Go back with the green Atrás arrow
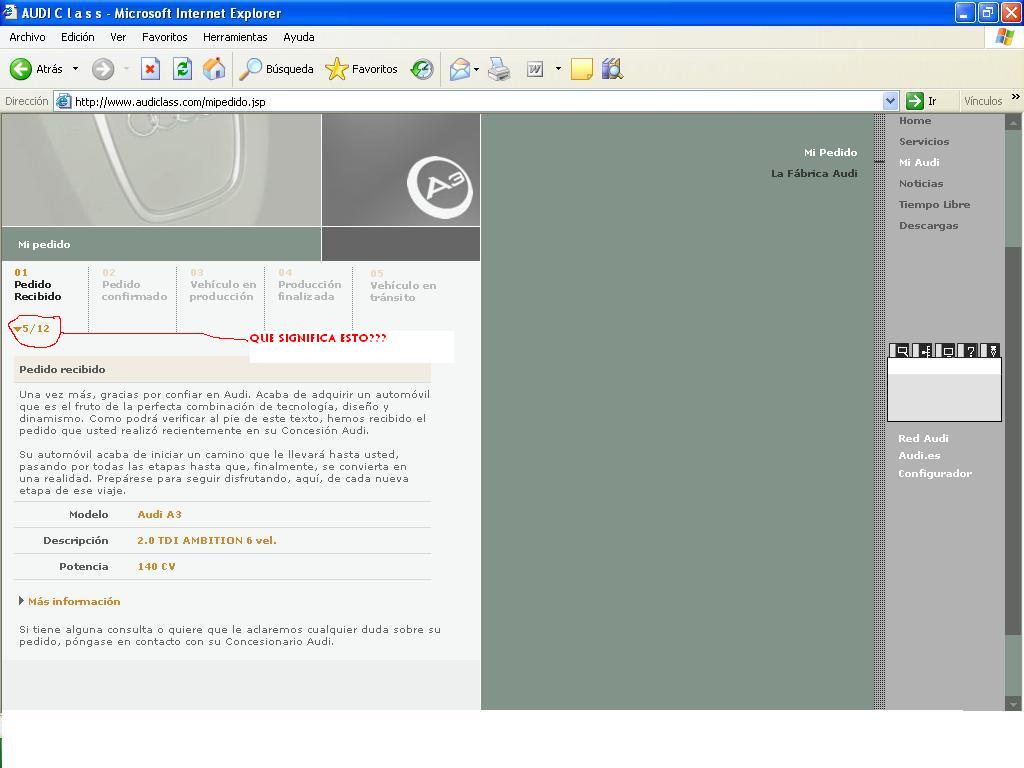Image resolution: width=1024 pixels, height=768 pixels. 21,69
